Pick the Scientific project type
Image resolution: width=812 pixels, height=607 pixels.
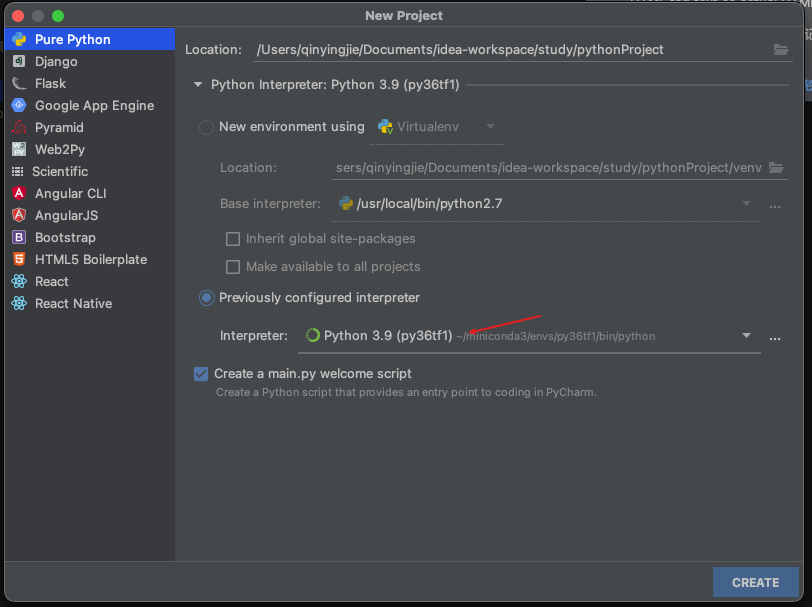tap(90, 171)
